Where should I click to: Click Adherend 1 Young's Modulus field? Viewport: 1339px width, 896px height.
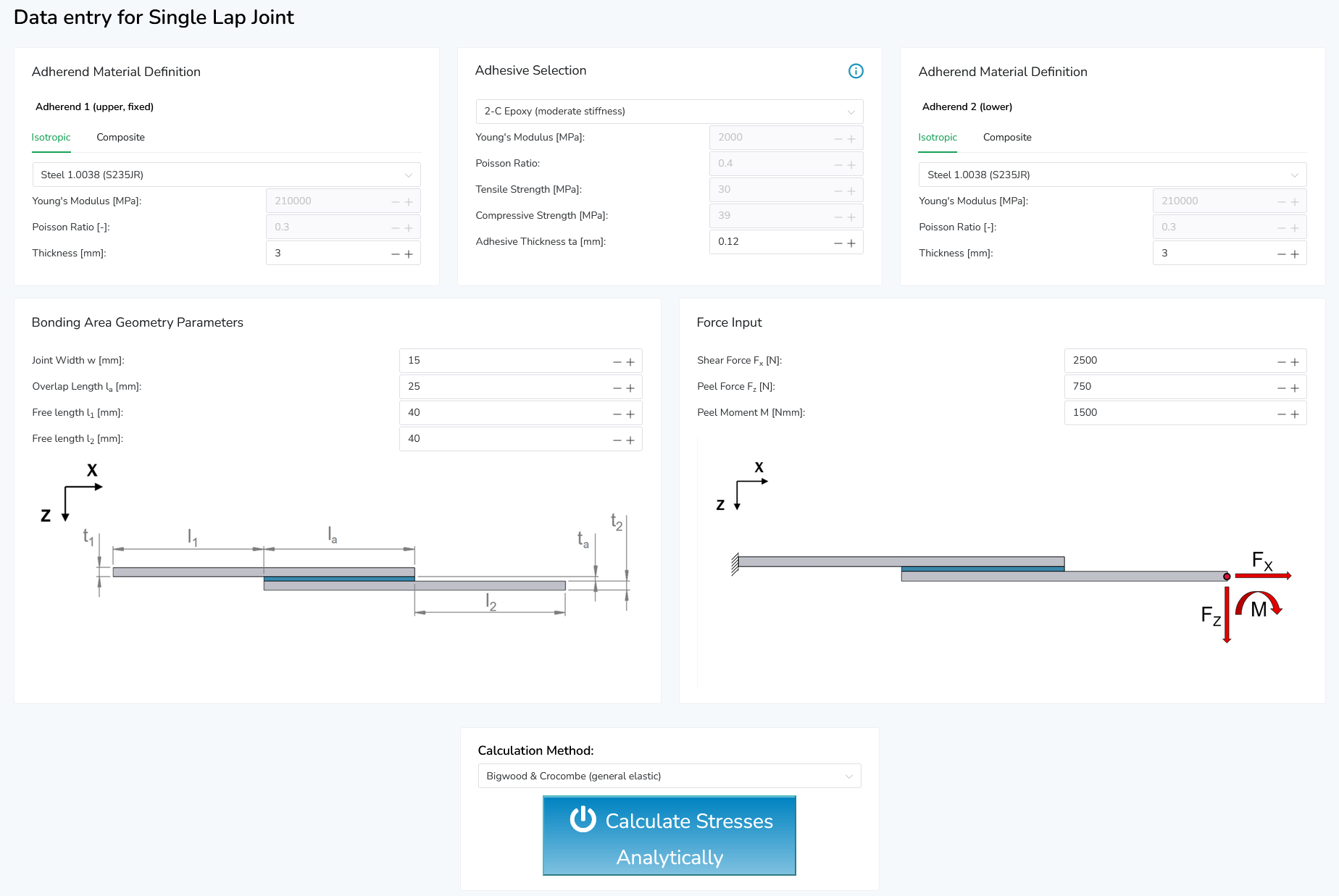point(343,201)
